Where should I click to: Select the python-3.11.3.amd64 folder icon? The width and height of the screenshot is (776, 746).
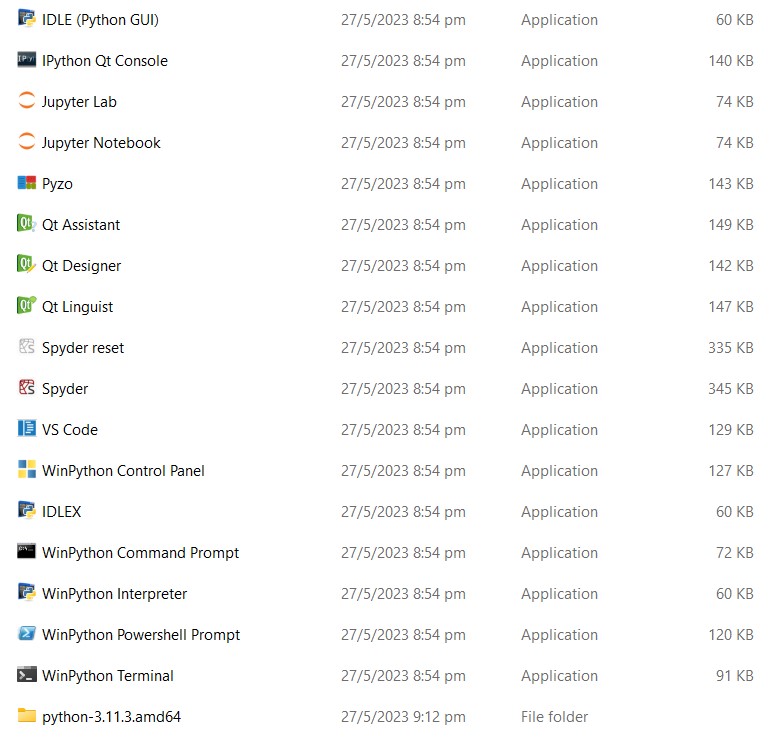tap(27, 715)
